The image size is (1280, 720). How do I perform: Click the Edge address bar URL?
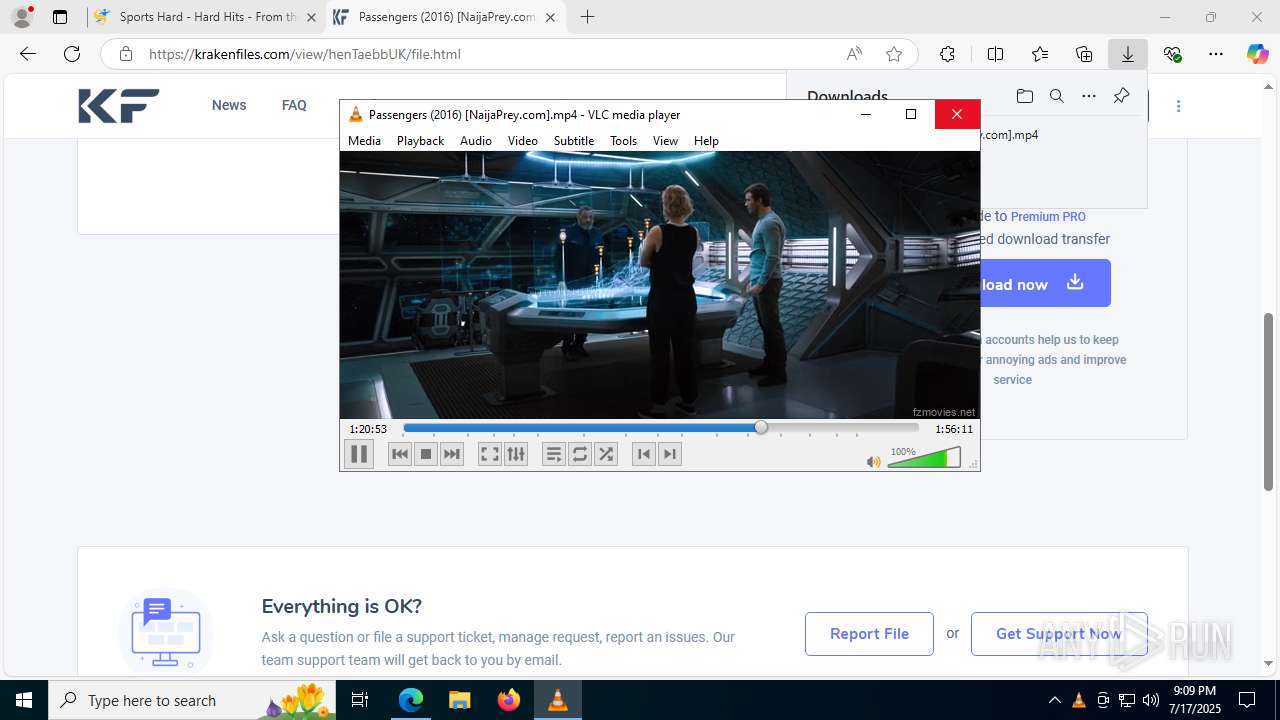pyautogui.click(x=304, y=54)
